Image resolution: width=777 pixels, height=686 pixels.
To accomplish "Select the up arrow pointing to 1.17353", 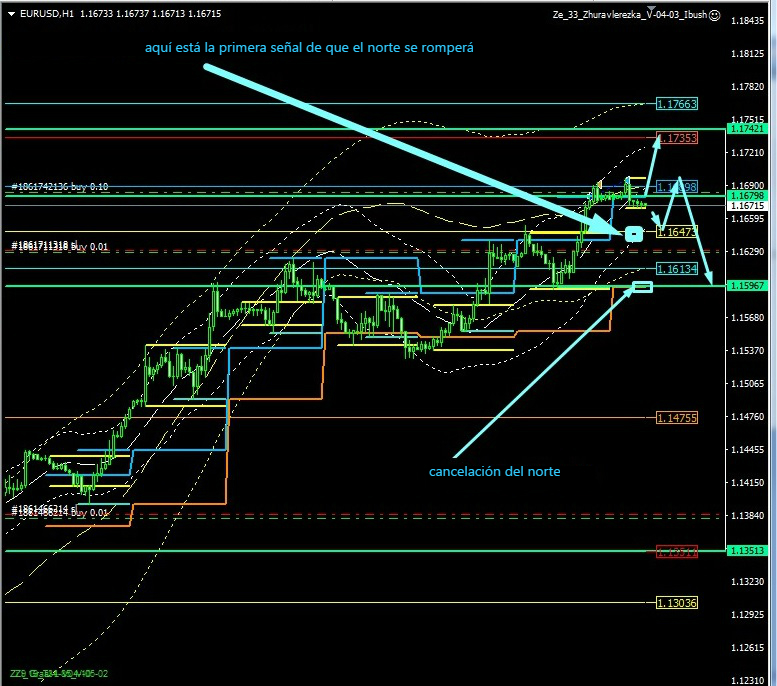I will point(650,165).
